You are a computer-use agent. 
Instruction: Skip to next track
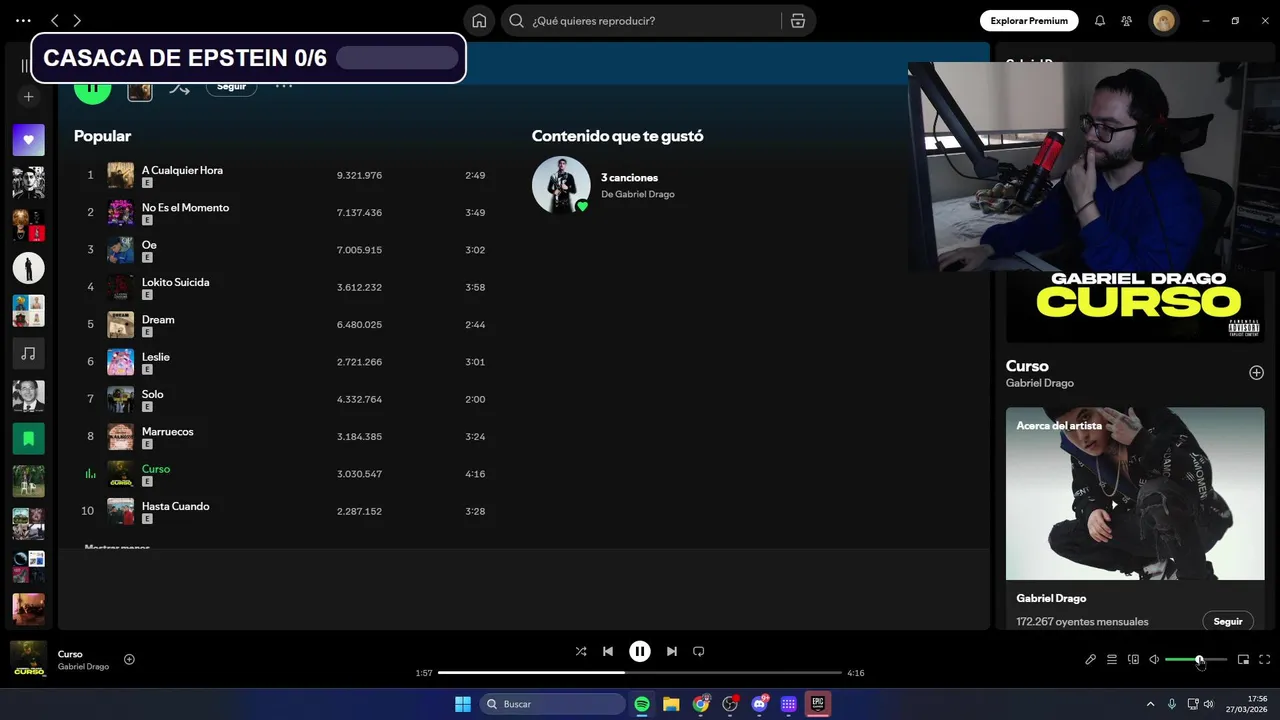coord(672,651)
